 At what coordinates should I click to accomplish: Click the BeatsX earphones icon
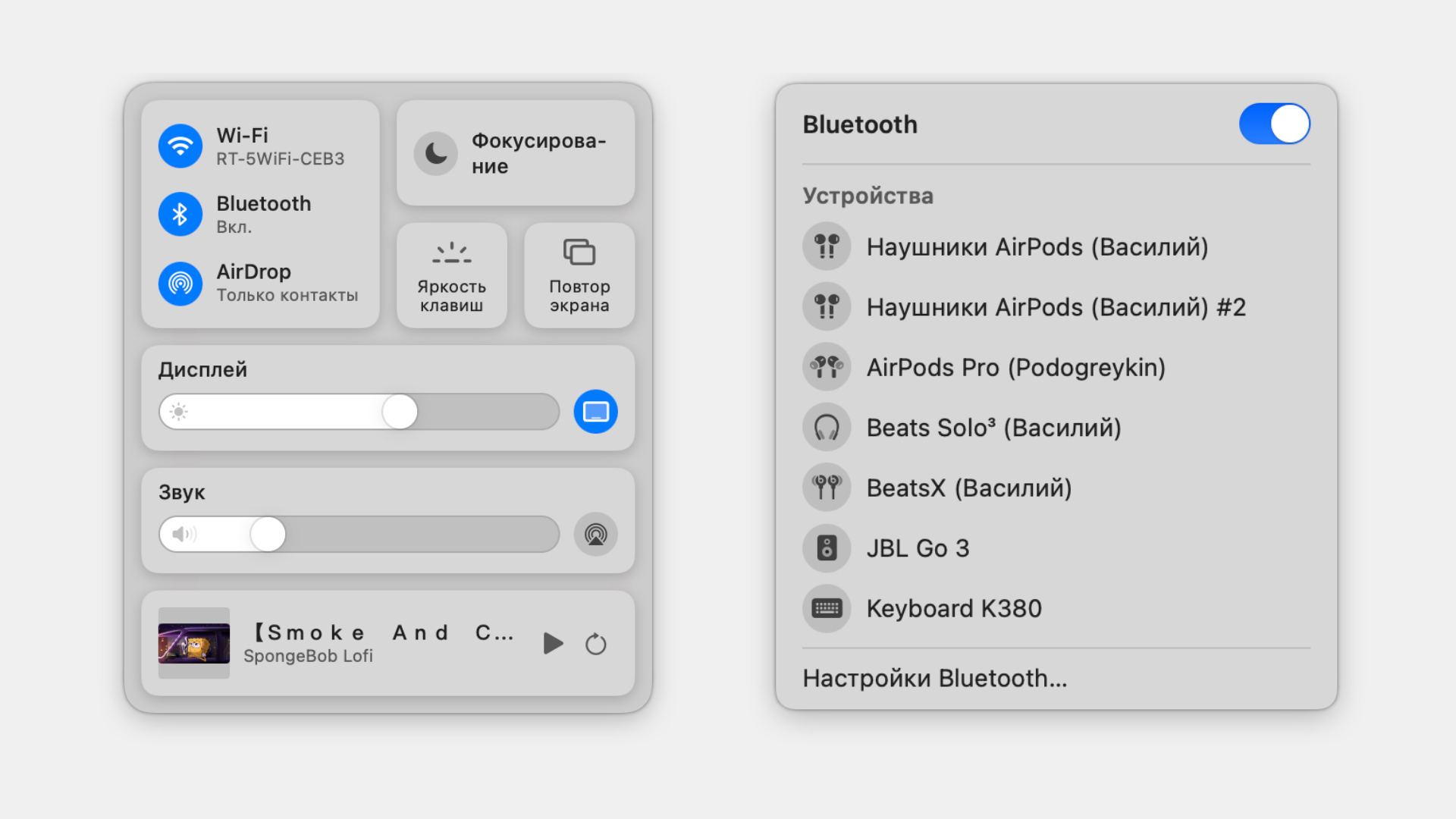click(x=827, y=488)
